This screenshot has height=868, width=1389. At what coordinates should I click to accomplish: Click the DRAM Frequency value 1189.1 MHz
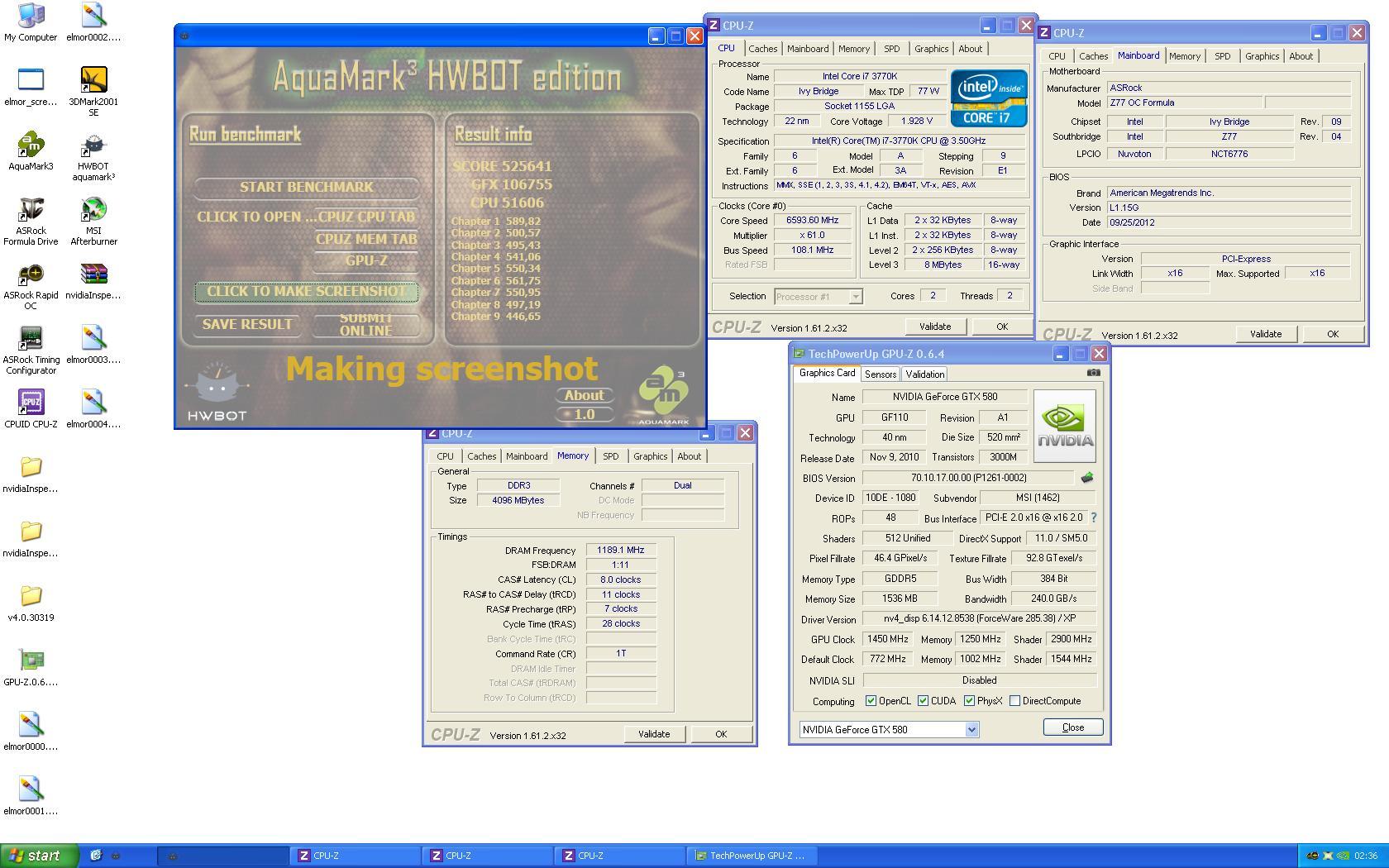[621, 551]
